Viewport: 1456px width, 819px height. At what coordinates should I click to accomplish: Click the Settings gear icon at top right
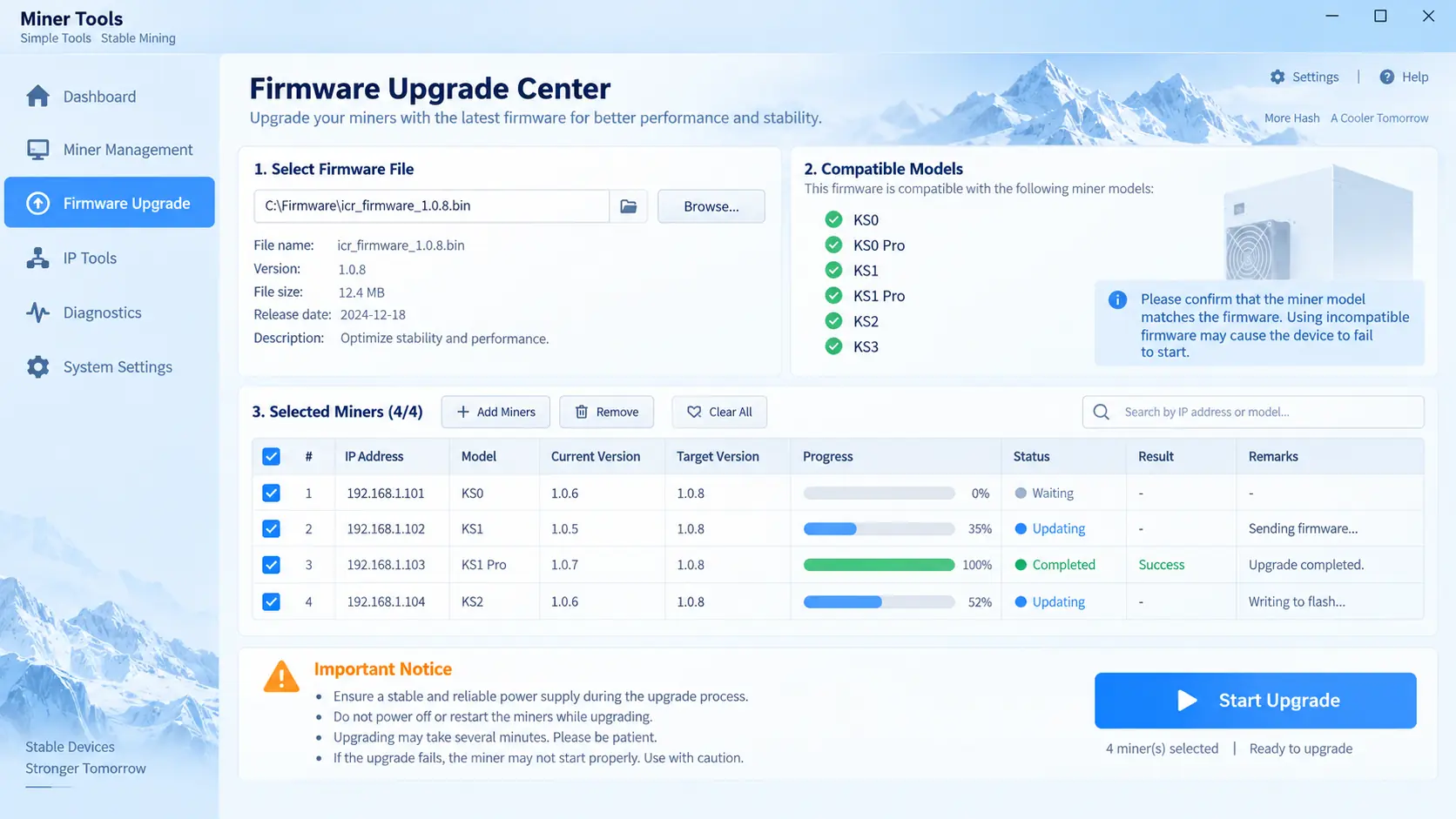(x=1277, y=77)
